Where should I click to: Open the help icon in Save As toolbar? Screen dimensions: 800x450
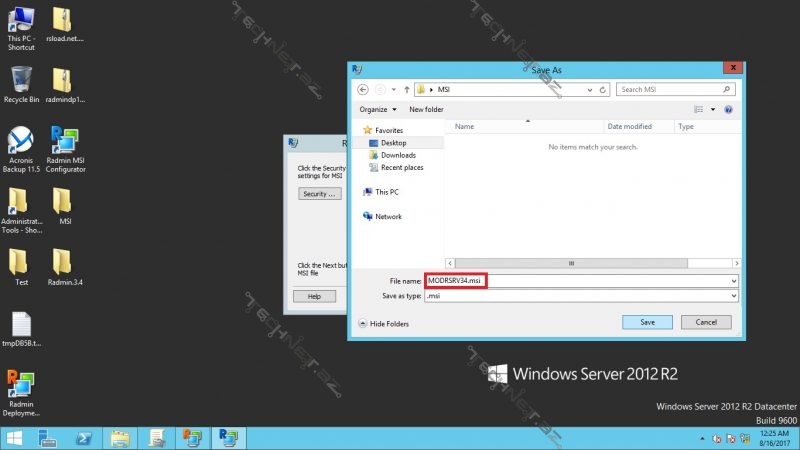coord(729,109)
